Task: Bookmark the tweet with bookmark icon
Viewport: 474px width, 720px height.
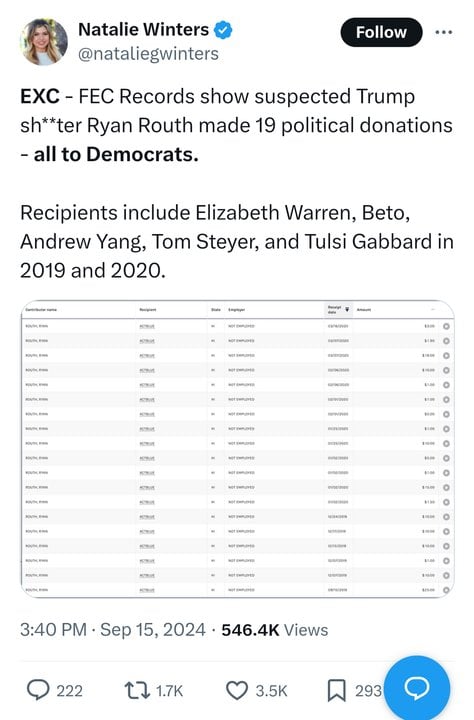Action: (x=336, y=691)
